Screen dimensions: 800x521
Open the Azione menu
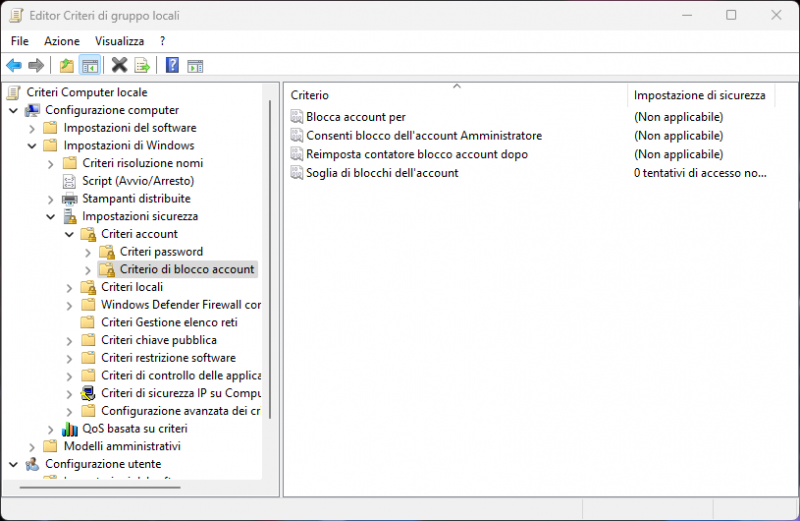pyautogui.click(x=62, y=41)
